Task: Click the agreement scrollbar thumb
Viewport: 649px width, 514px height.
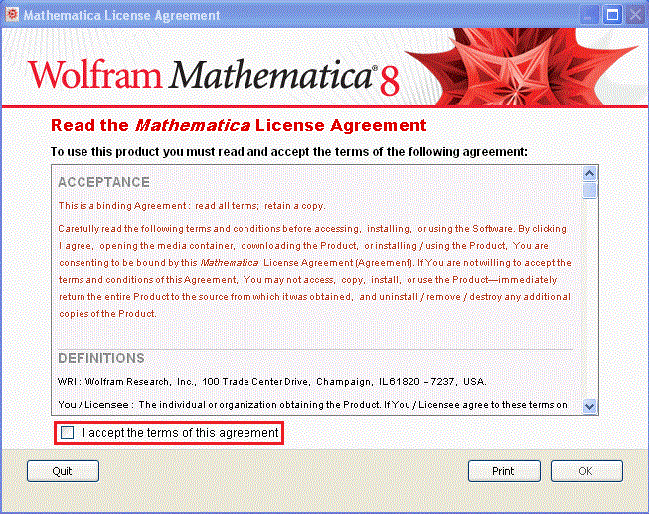Action: pyautogui.click(x=589, y=190)
